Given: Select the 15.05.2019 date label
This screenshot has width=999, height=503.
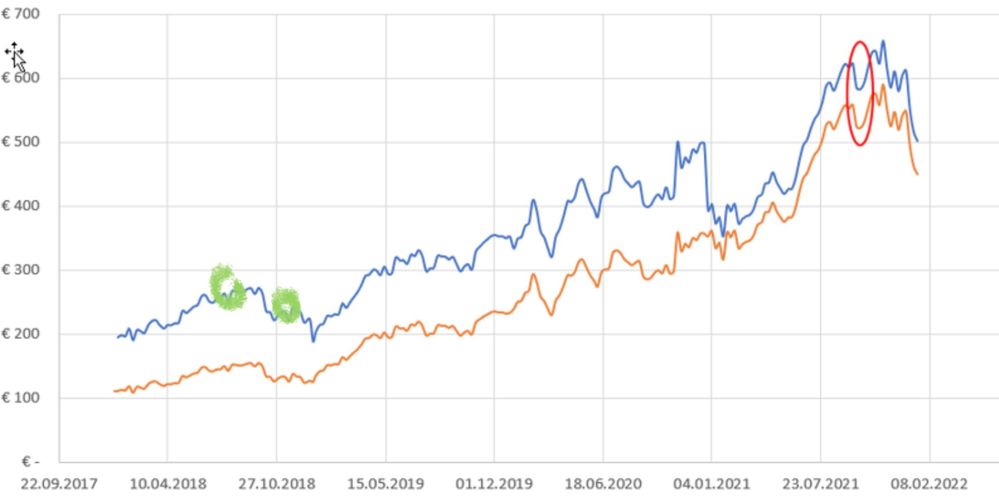Looking at the screenshot, I should tap(385, 480).
